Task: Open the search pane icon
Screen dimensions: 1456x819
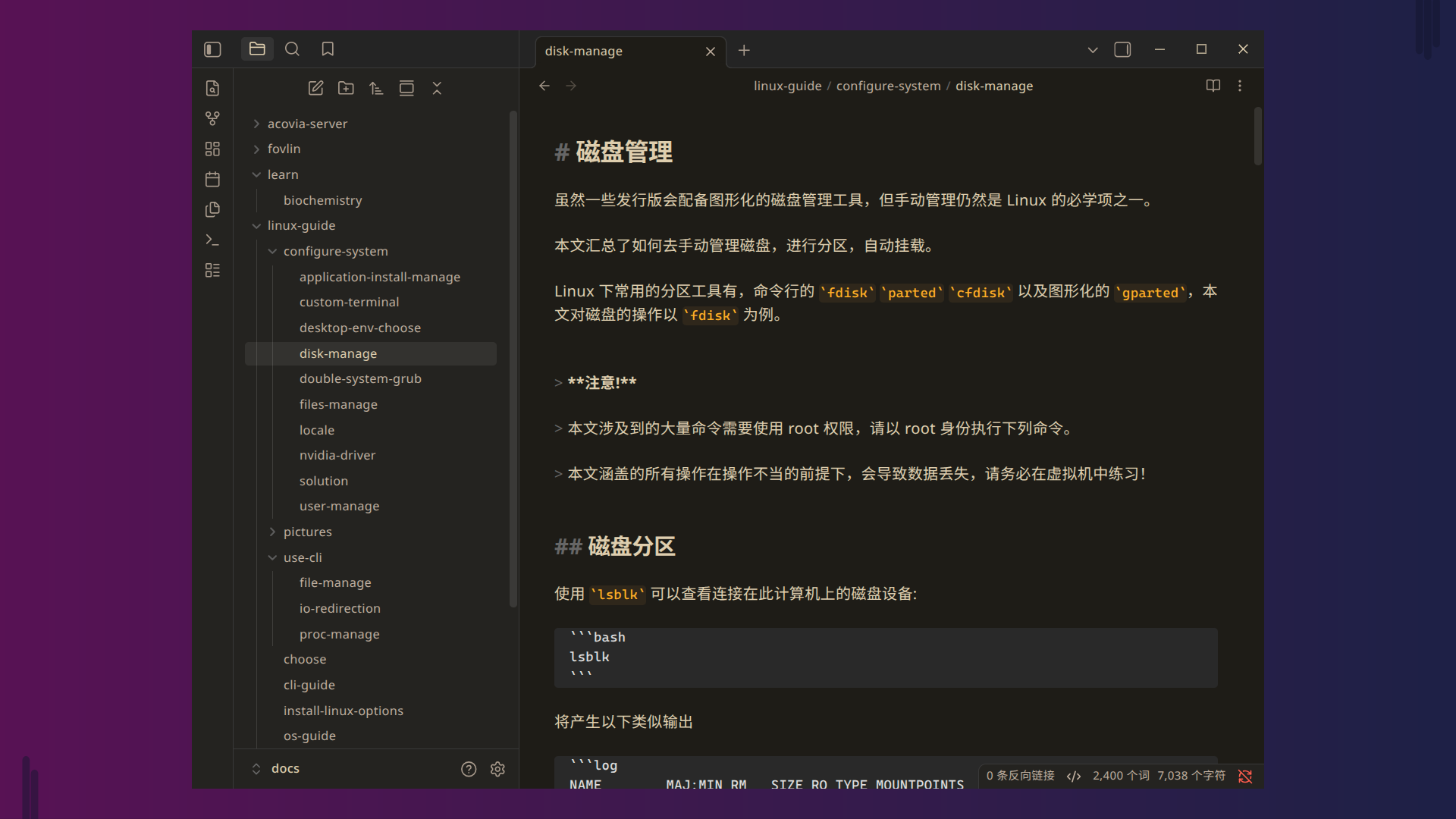Action: pos(292,49)
